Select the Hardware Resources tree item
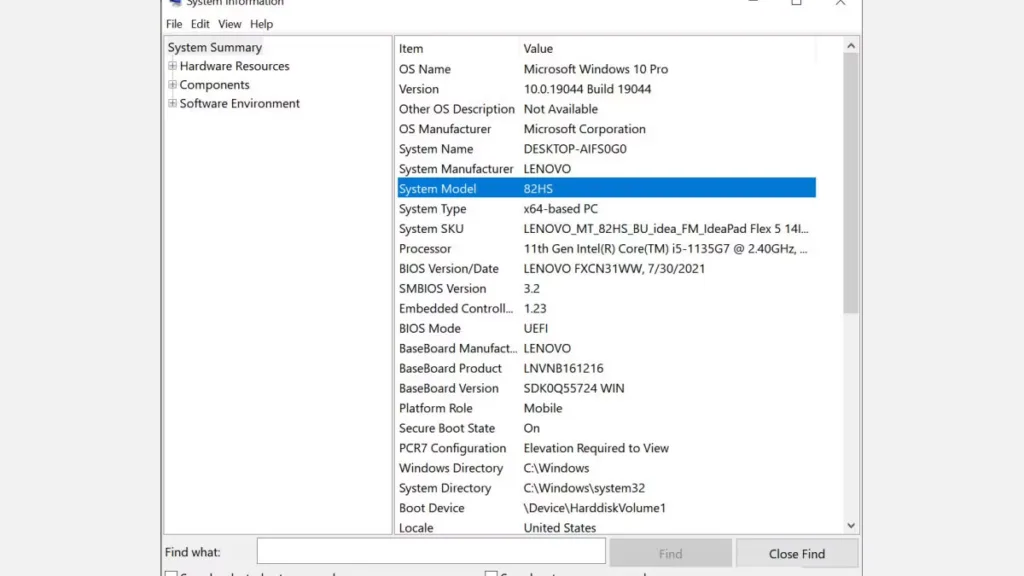1024x576 pixels. (234, 66)
